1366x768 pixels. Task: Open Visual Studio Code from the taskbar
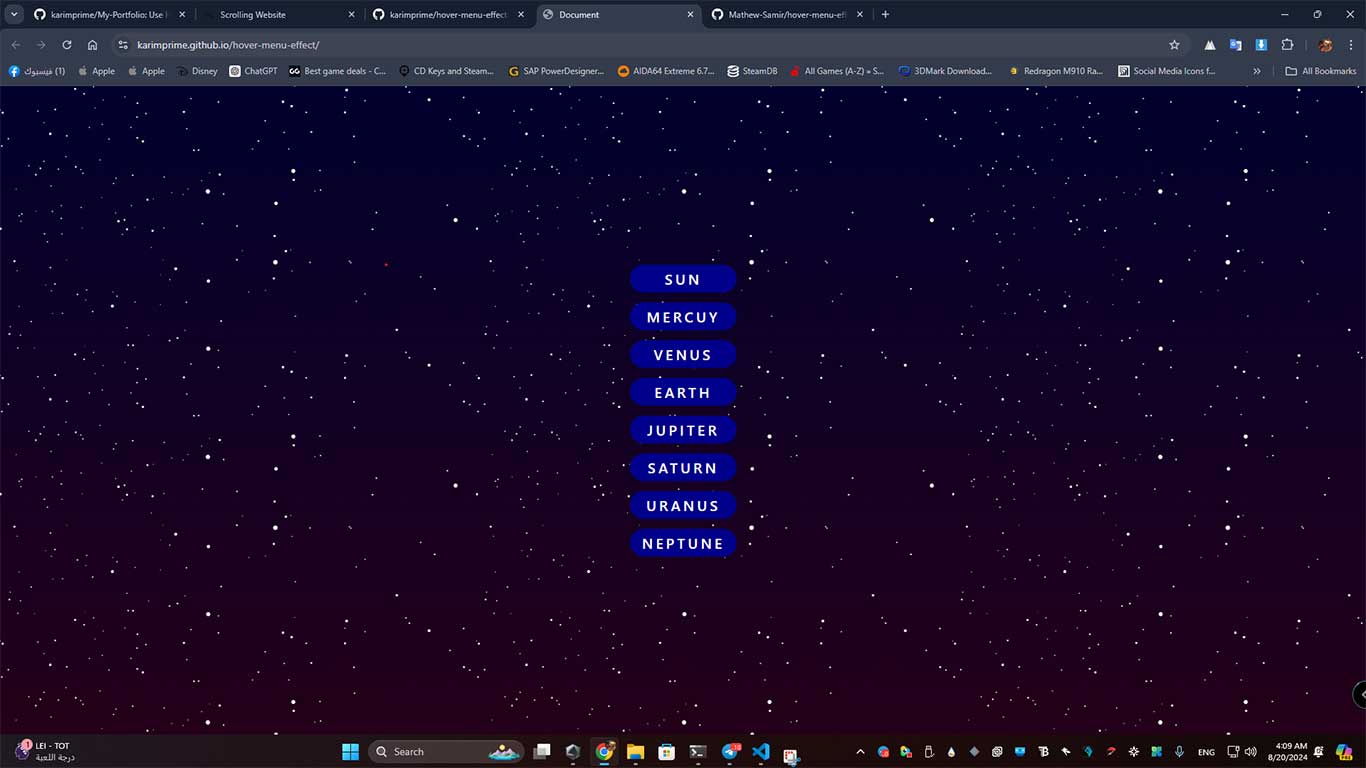click(x=760, y=752)
